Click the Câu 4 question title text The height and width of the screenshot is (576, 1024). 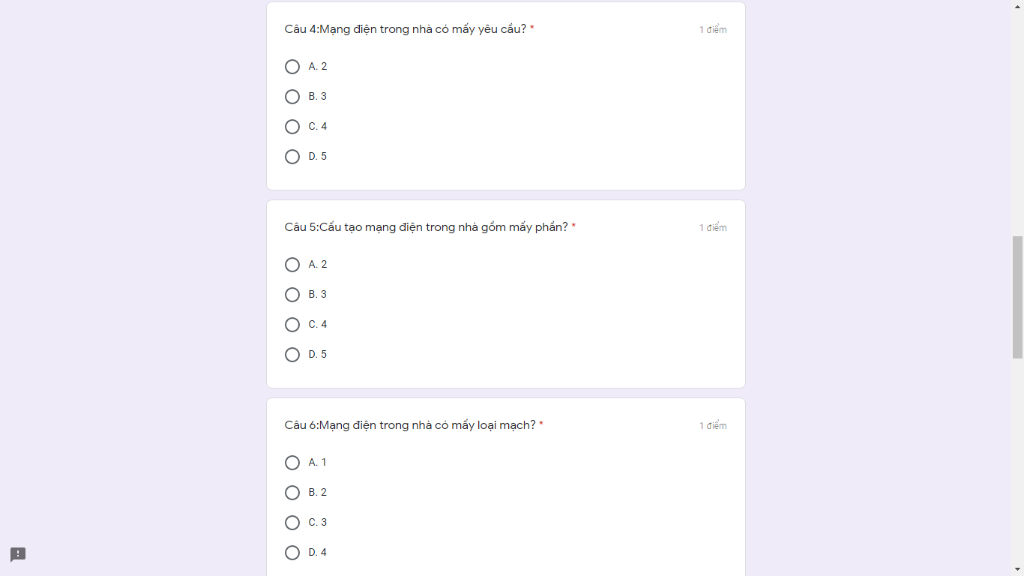pos(405,29)
